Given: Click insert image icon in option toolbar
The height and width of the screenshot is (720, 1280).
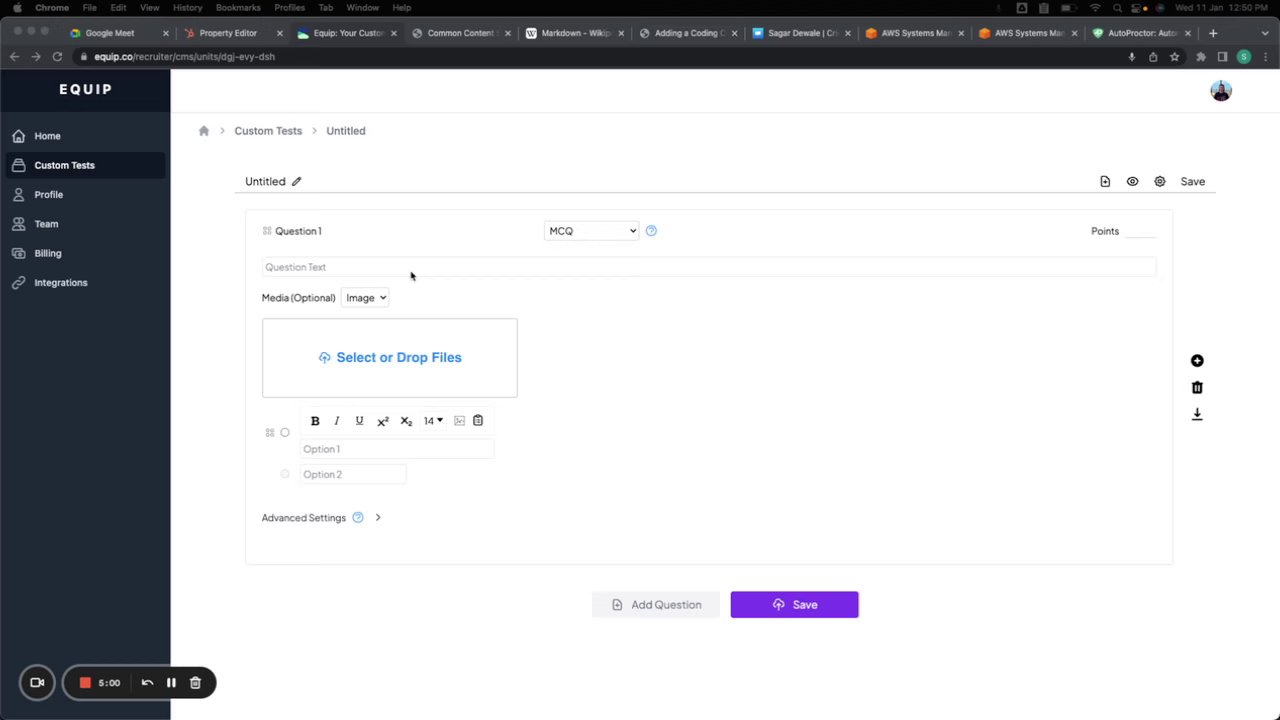Looking at the screenshot, I should (x=460, y=421).
